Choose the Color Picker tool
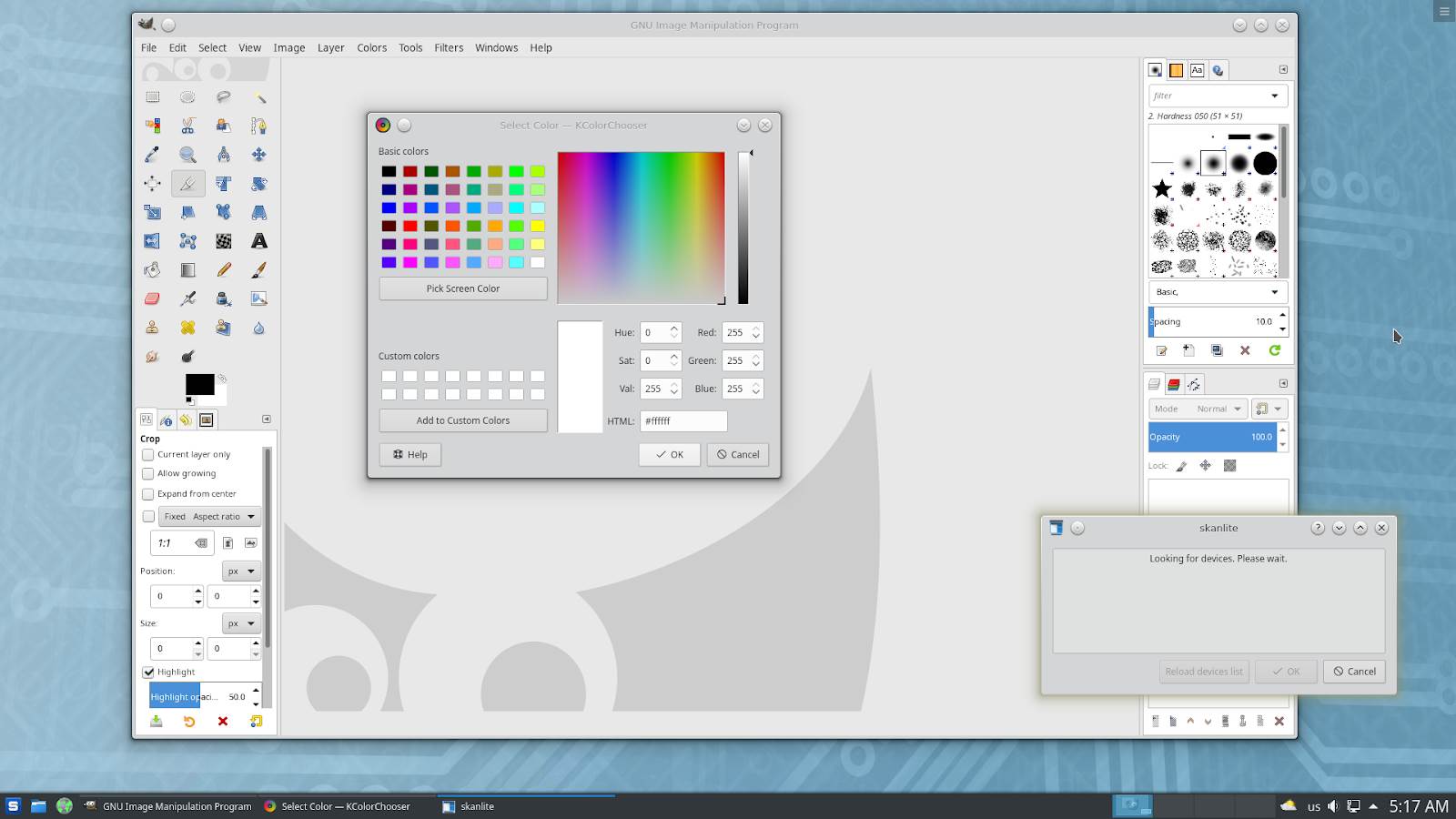Image resolution: width=1456 pixels, height=819 pixels. 153,155
